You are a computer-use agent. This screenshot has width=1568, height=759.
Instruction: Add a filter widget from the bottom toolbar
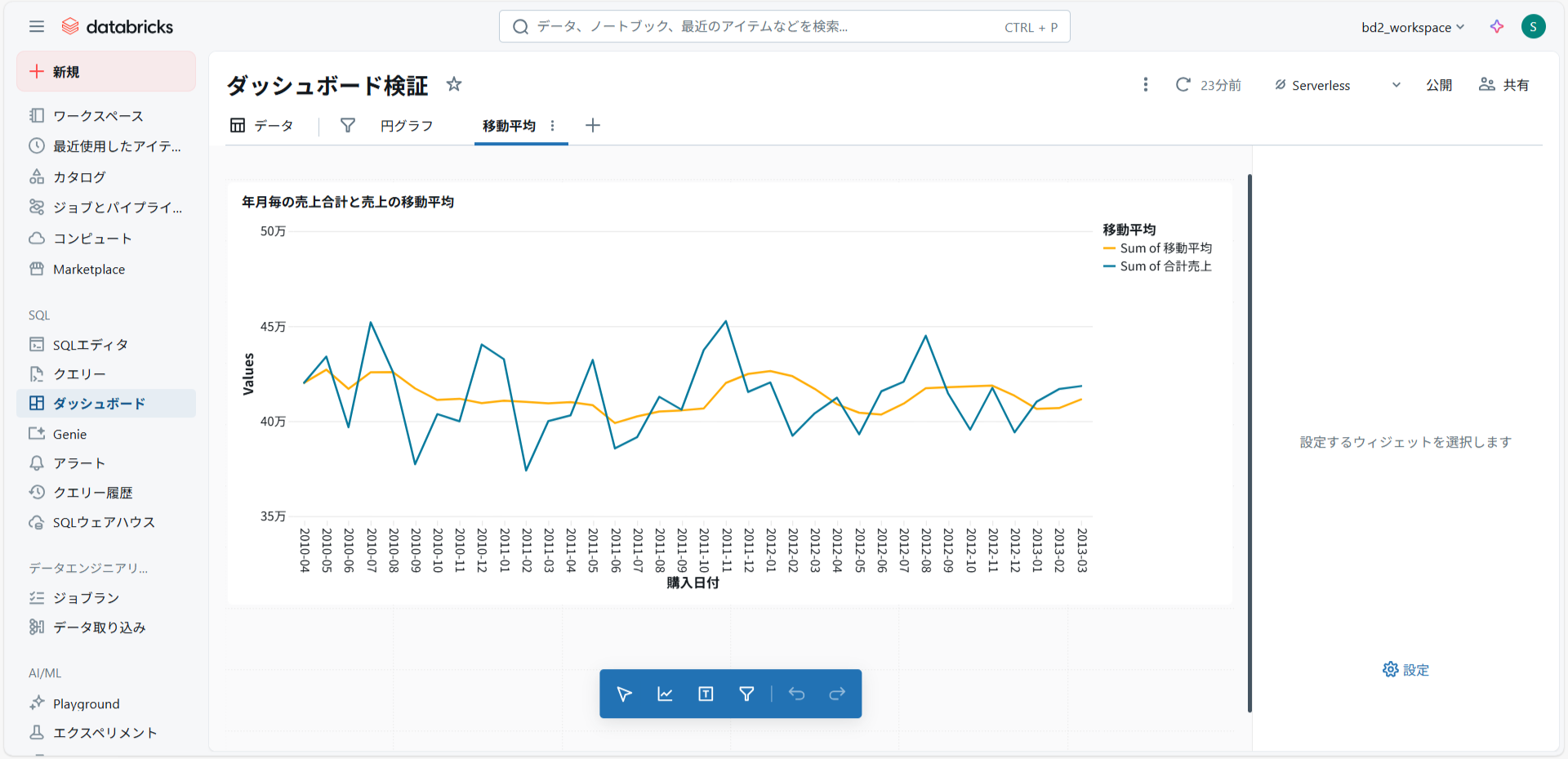(x=746, y=694)
